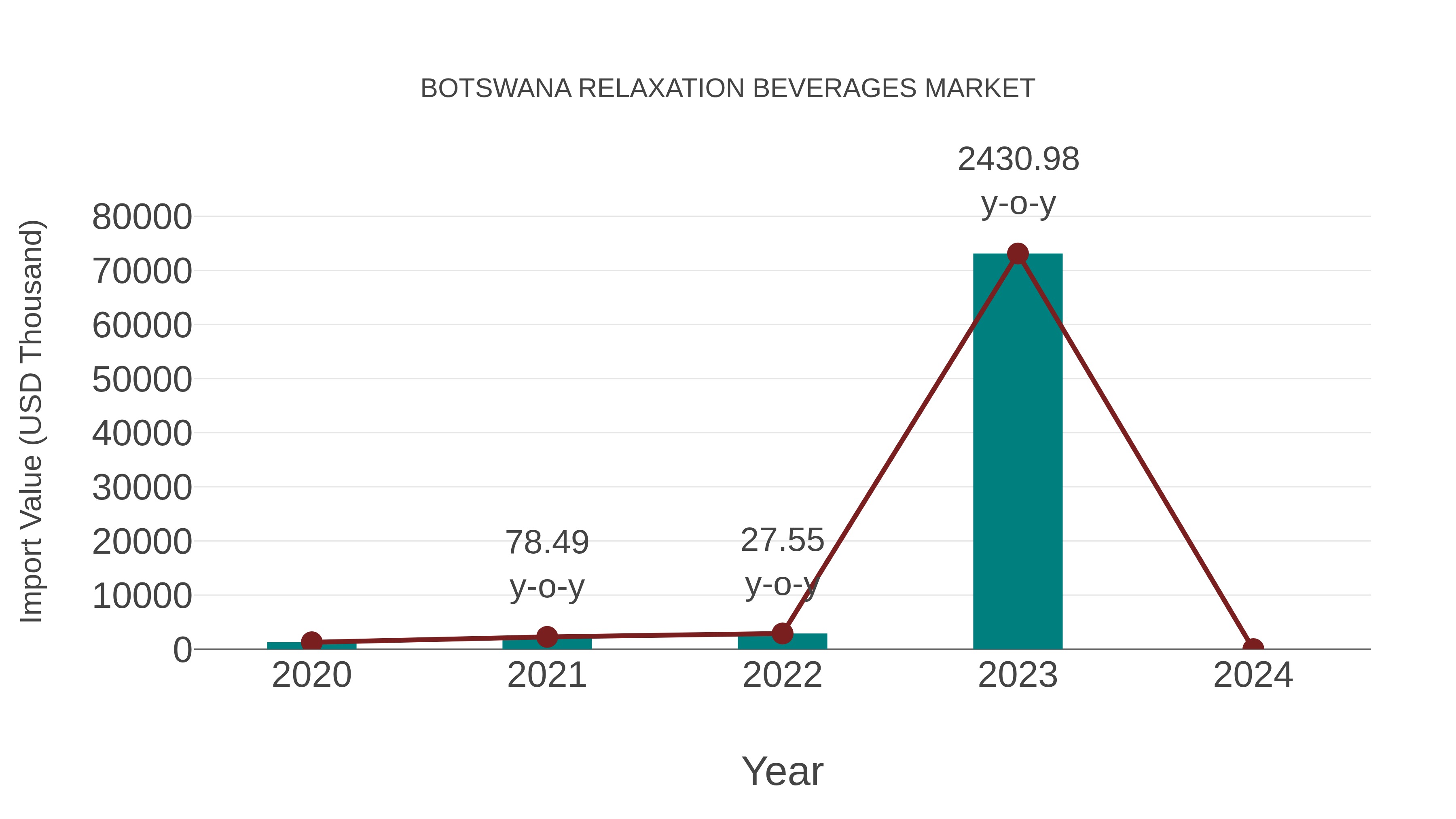
Task: Click the 0 y-axis tick label
Action: coord(182,650)
